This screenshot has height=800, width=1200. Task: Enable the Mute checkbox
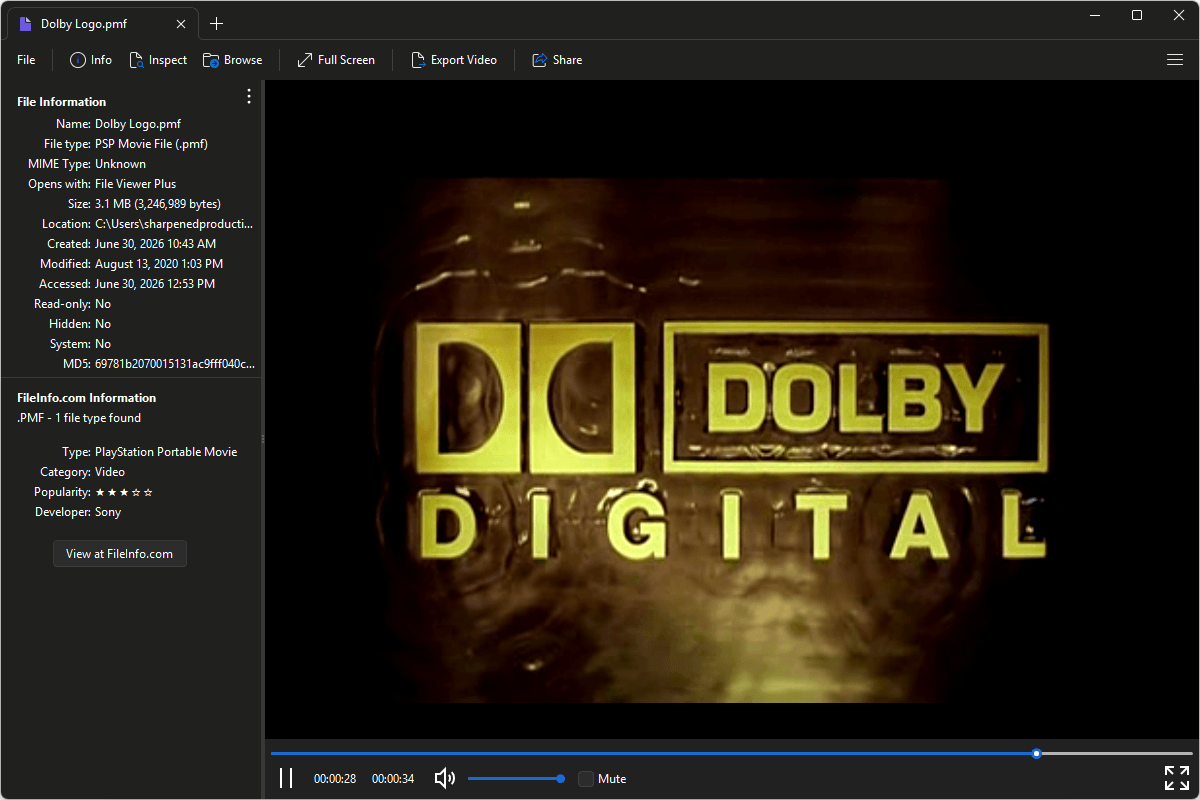tap(586, 779)
